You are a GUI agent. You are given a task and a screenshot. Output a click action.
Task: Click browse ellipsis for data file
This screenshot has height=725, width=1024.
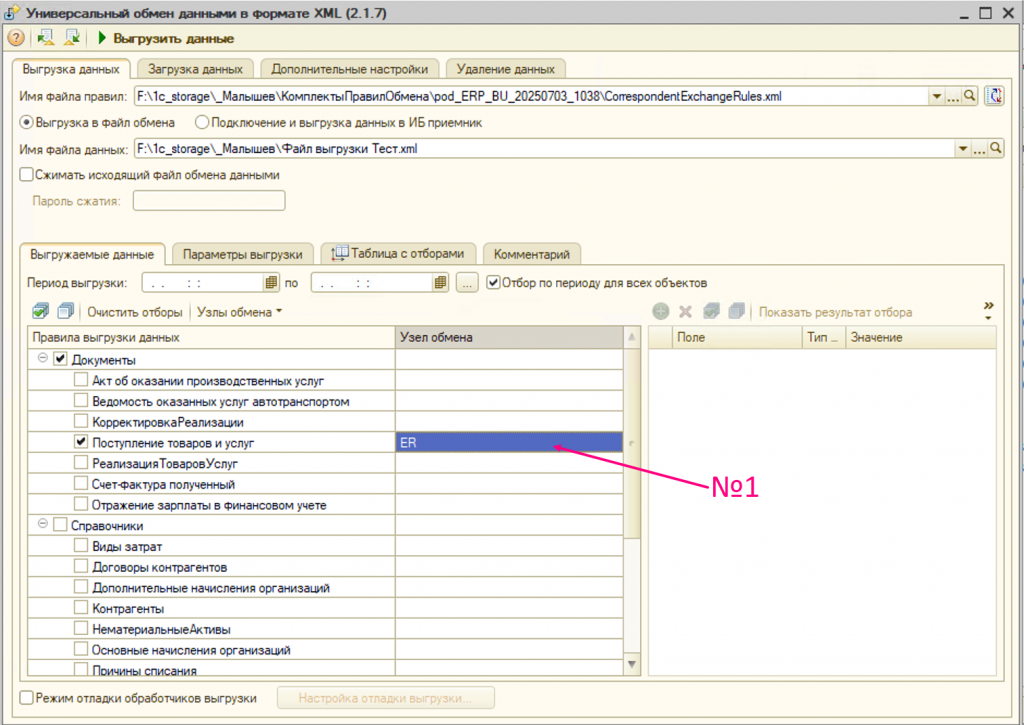tap(980, 148)
